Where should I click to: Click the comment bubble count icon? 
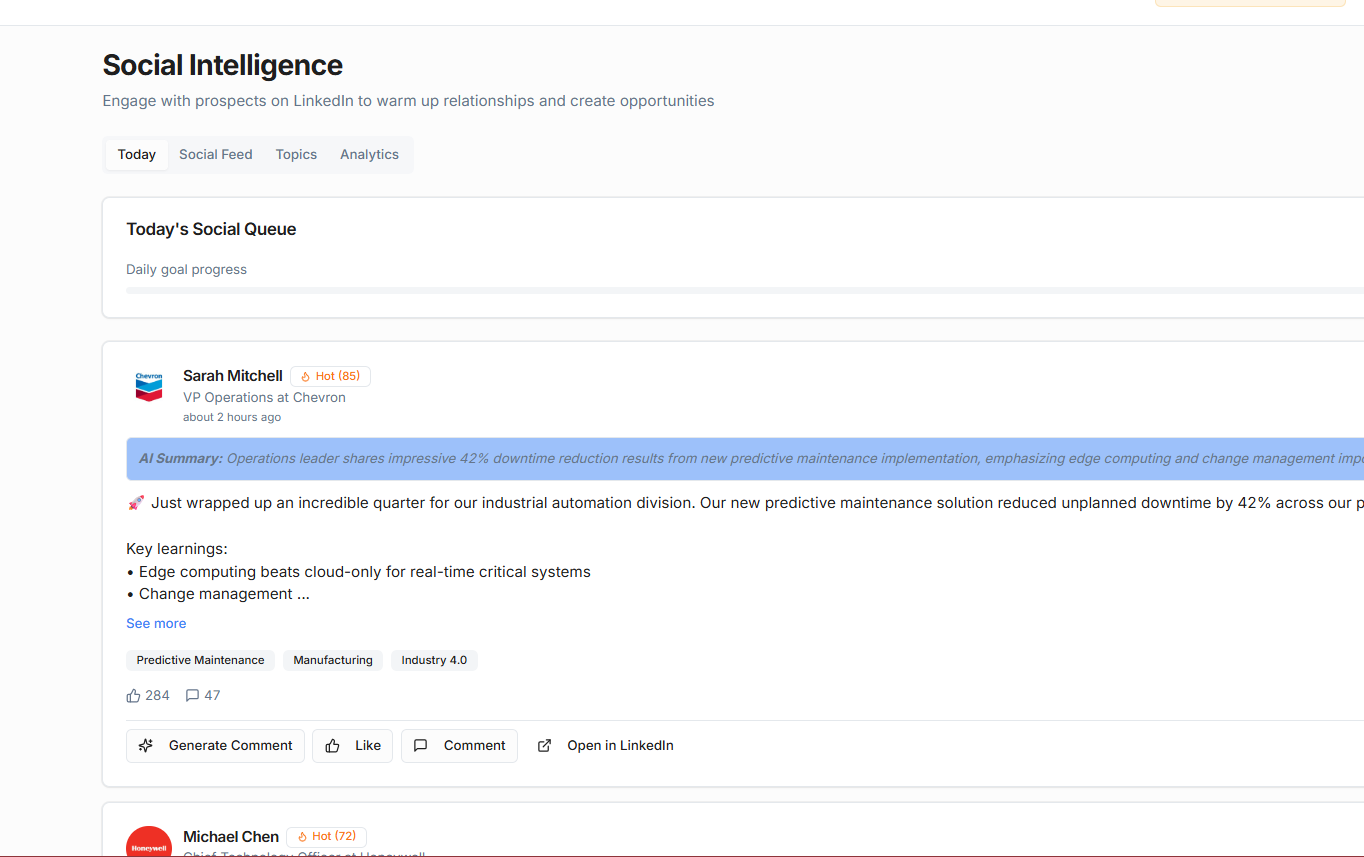pyautogui.click(x=193, y=696)
